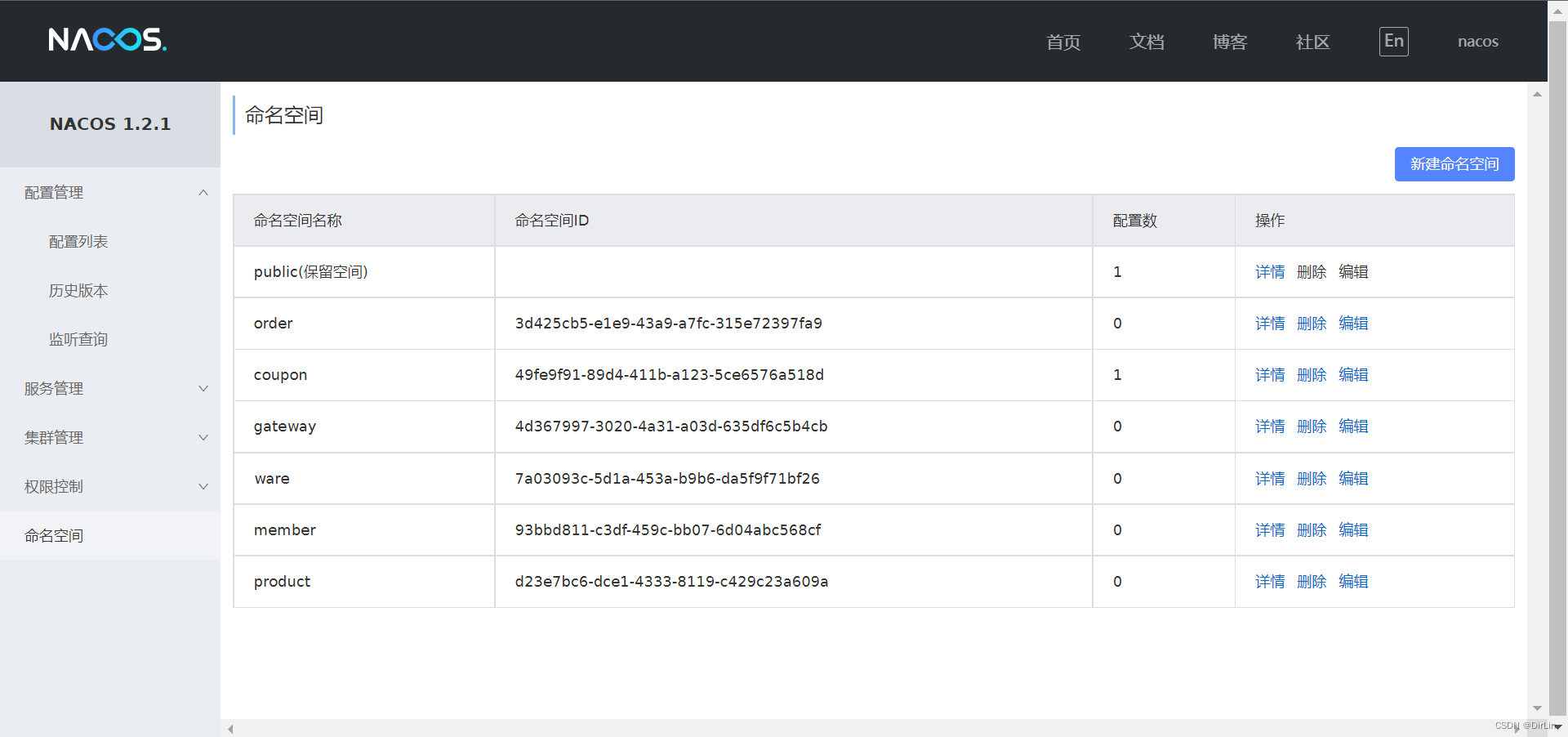Open 社区 in top navigation
The width and height of the screenshot is (1568, 737).
[1313, 42]
